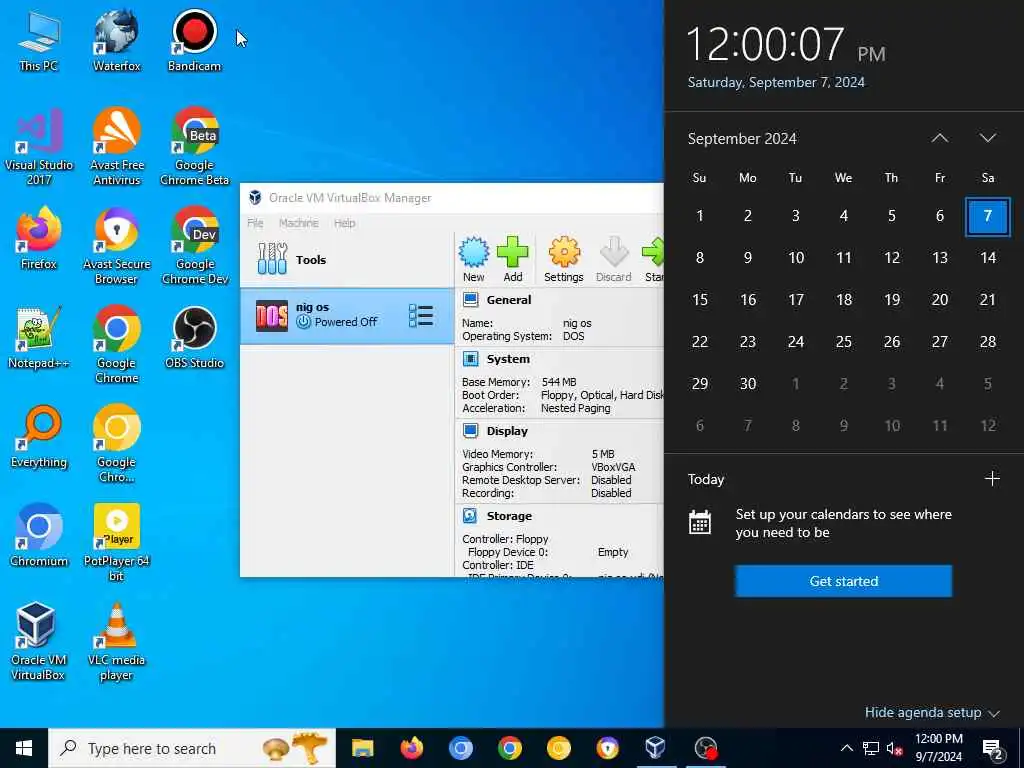Open the nig os machine list menu icon

[x=421, y=315]
